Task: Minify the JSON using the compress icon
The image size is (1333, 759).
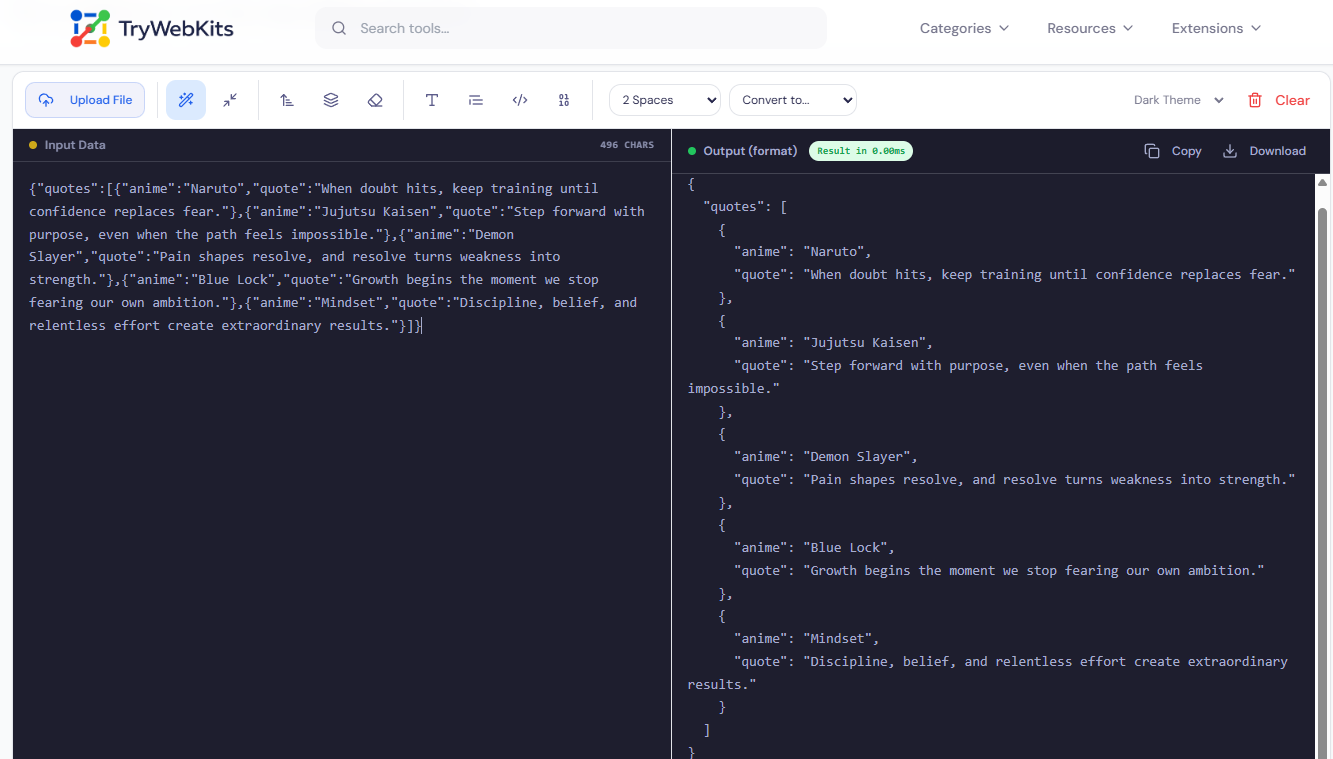Action: click(229, 99)
